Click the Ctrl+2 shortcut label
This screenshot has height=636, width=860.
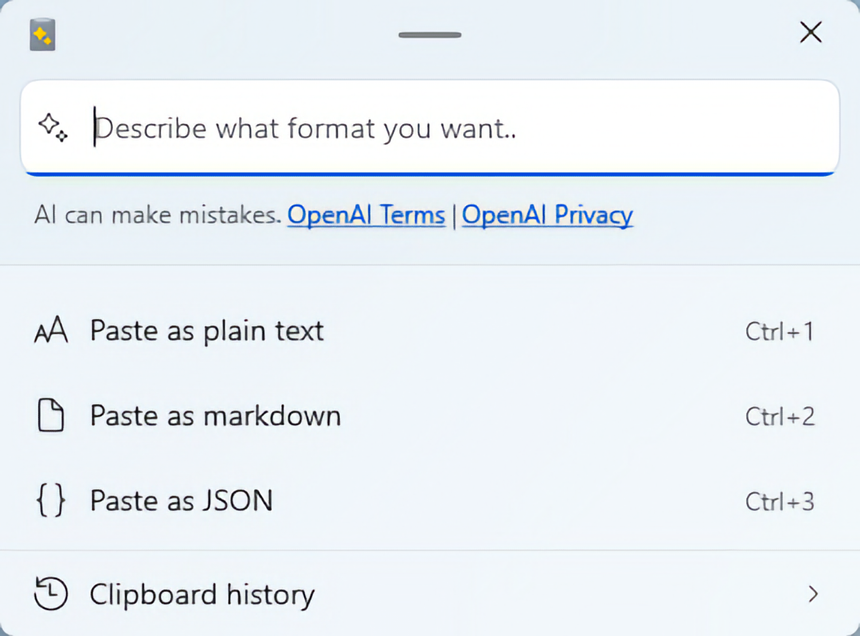click(780, 417)
